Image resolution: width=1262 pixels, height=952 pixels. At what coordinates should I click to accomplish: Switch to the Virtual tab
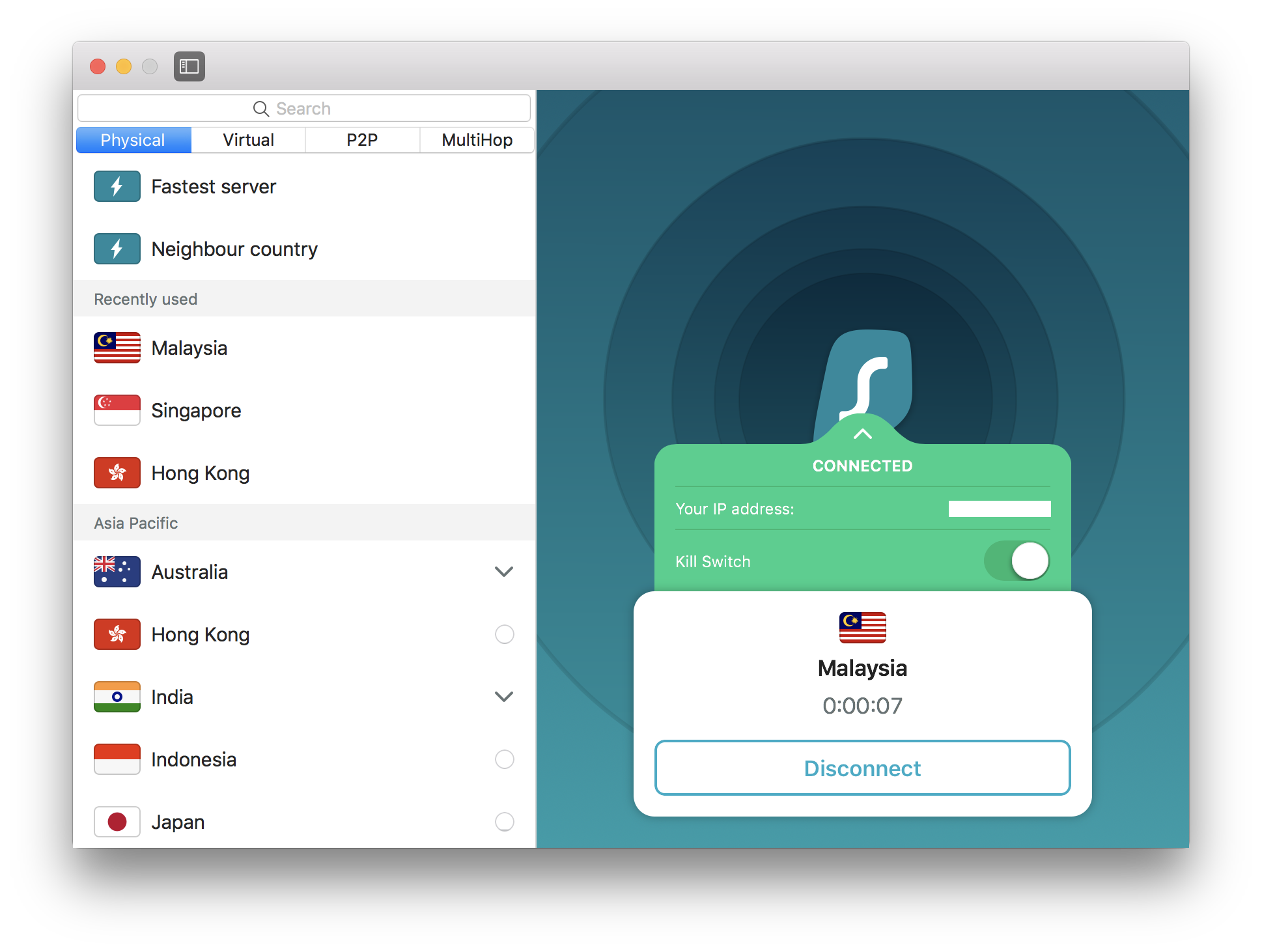[x=248, y=140]
